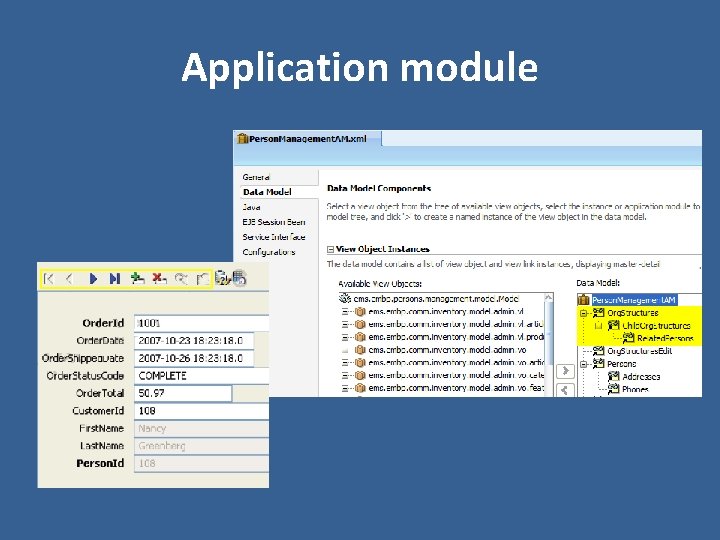Click briefcase icon on PersonManagementAM.xml tab
The height and width of the screenshot is (540, 720).
point(242,138)
